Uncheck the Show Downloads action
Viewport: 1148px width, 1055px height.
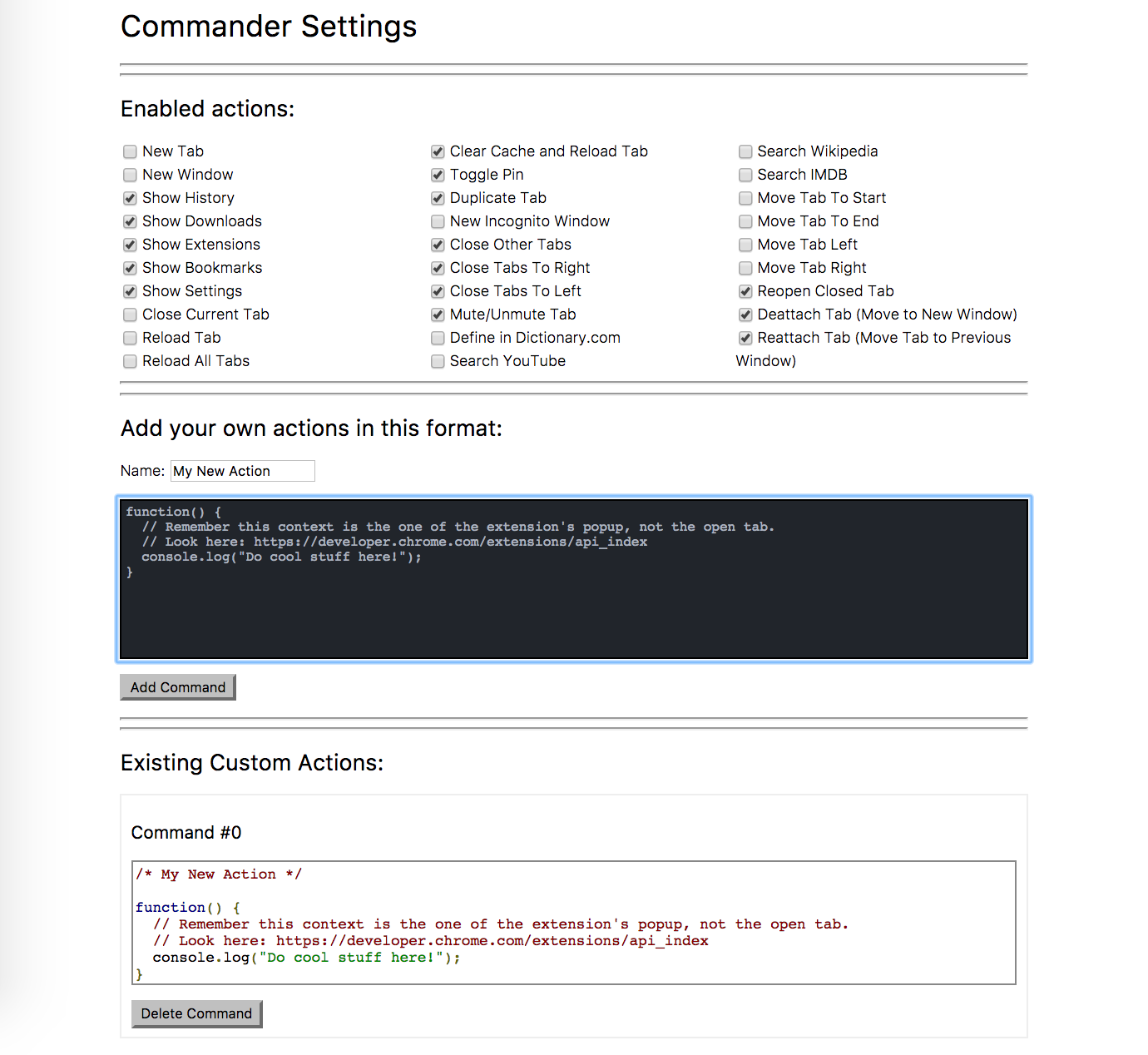[130, 221]
